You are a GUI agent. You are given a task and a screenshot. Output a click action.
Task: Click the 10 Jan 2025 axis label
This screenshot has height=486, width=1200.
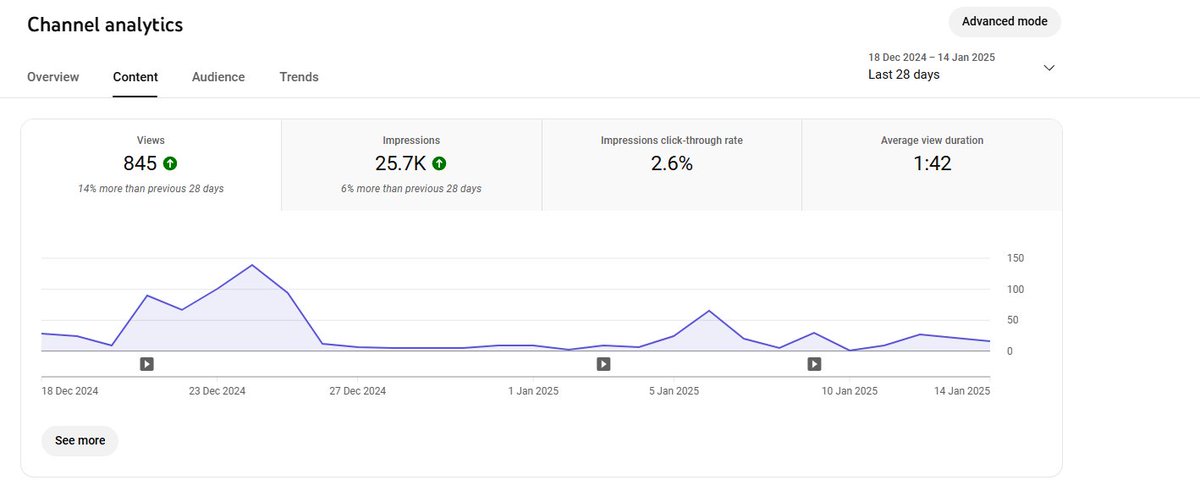[850, 391]
